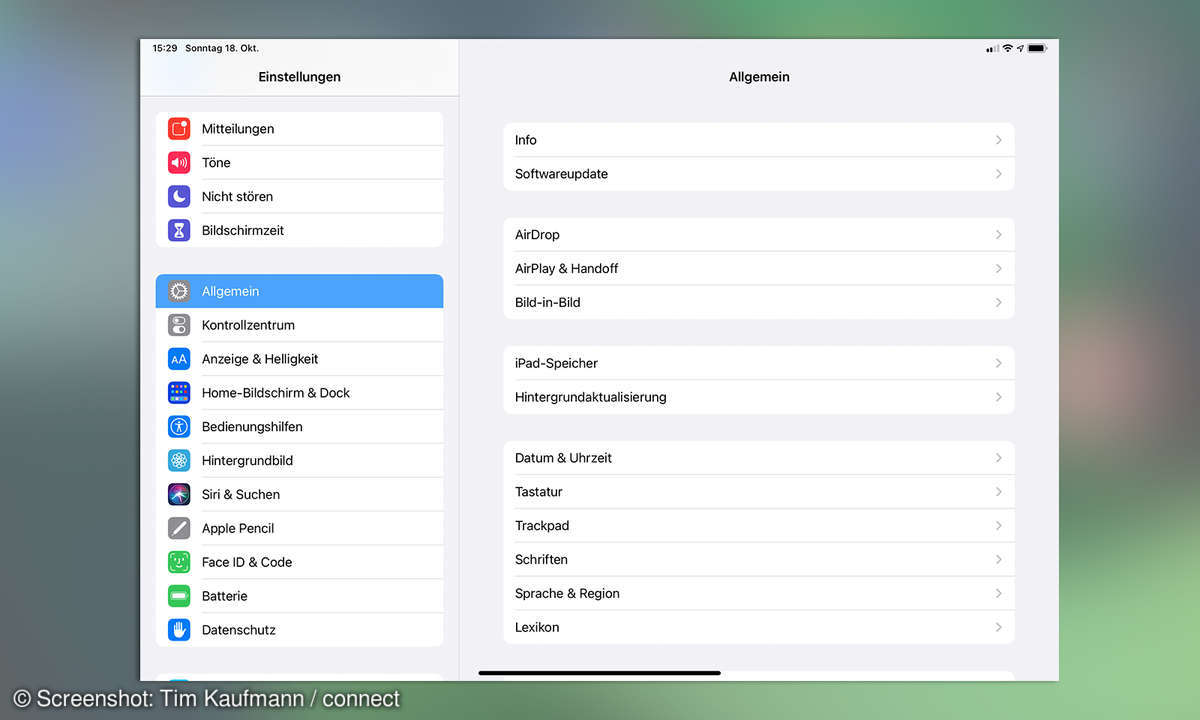Select Anzeige & Helligkeit in sidebar
Image resolution: width=1200 pixels, height=720 pixels.
pos(299,359)
